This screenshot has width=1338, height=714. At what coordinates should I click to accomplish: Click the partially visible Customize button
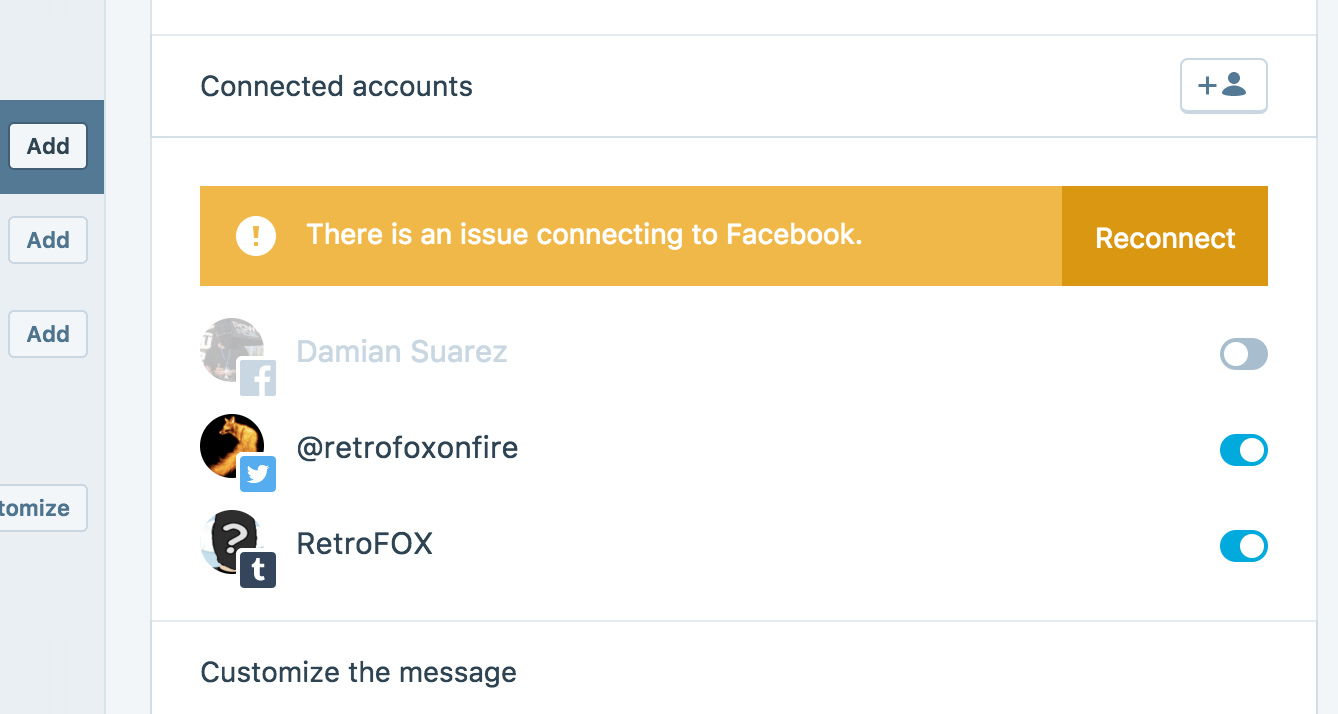click(x=40, y=508)
